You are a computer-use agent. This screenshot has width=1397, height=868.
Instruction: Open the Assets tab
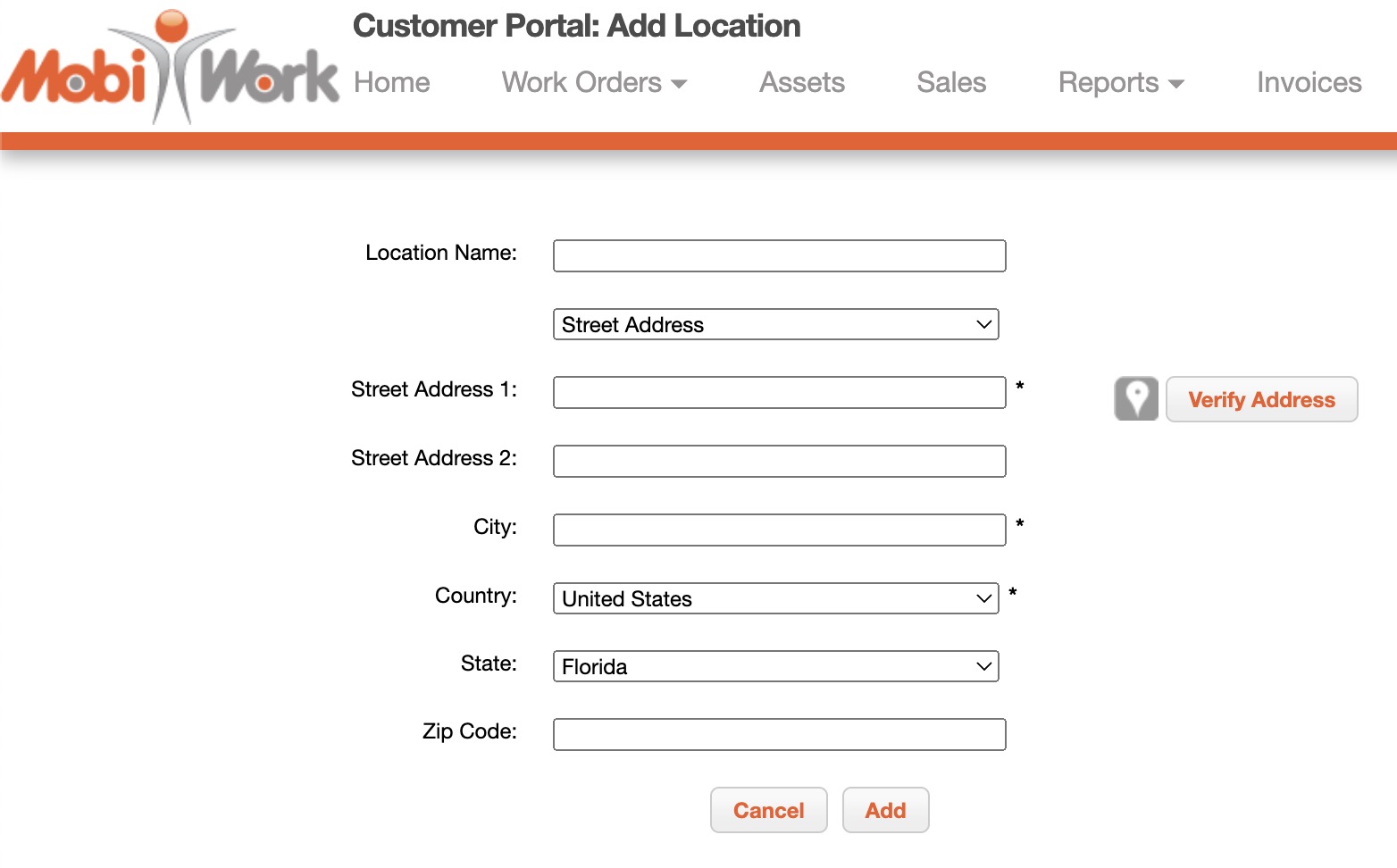click(801, 82)
